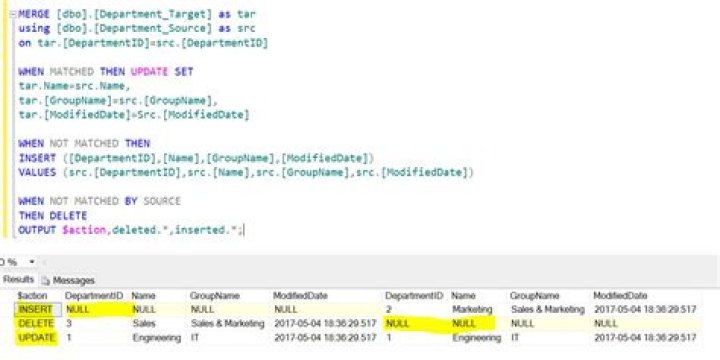The width and height of the screenshot is (720, 360).
Task: Click the VALUES code line
Action: 246,173
